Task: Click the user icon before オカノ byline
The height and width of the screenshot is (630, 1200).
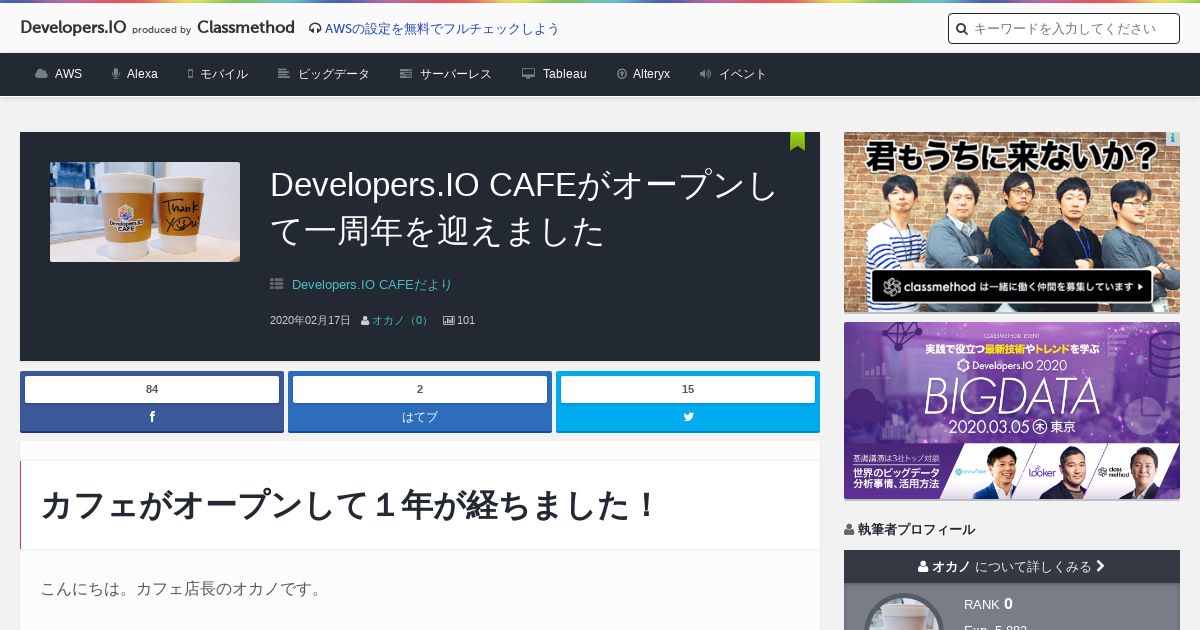Action: pos(365,321)
